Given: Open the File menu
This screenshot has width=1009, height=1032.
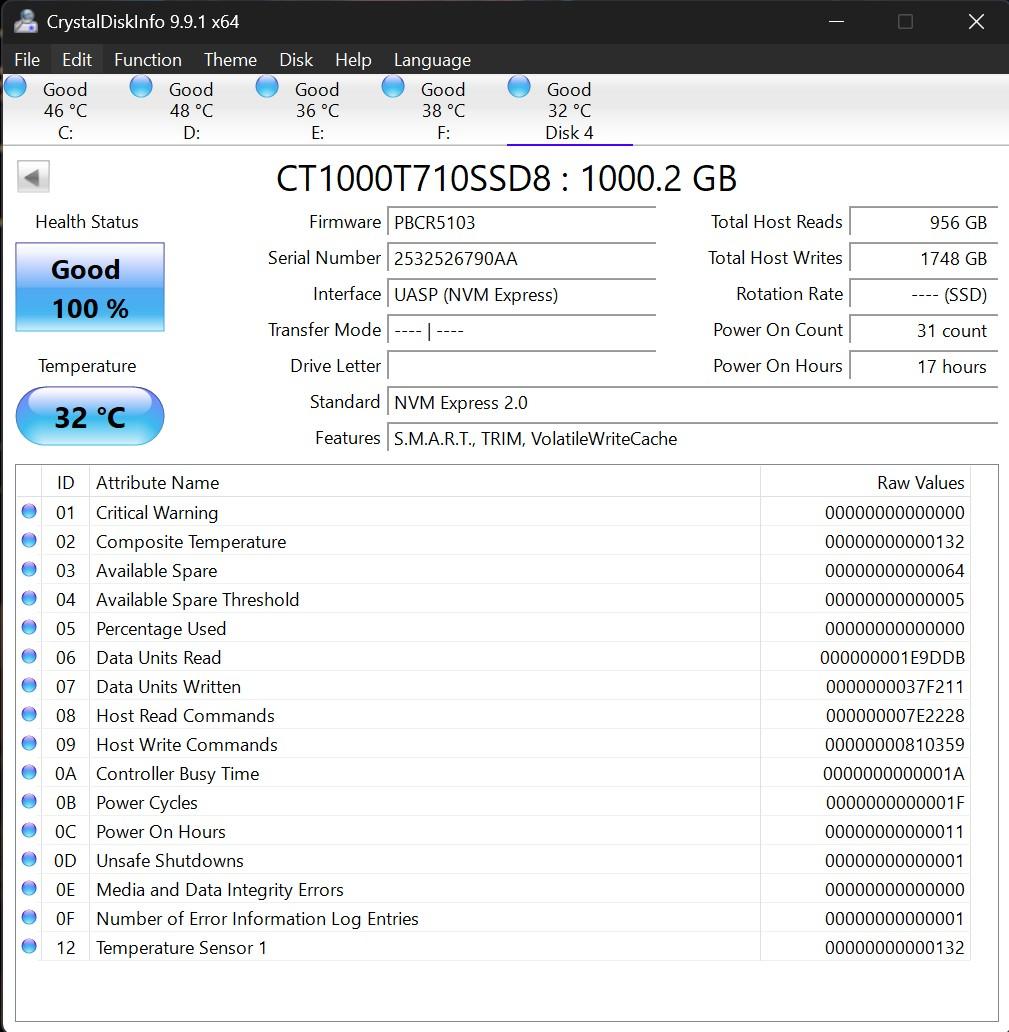Looking at the screenshot, I should [x=27, y=60].
